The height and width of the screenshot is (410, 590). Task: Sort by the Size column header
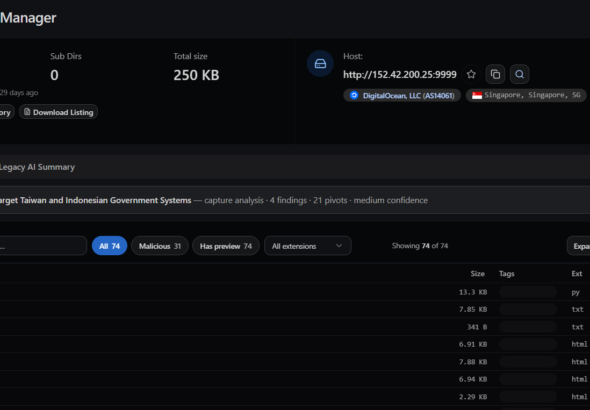(477, 274)
